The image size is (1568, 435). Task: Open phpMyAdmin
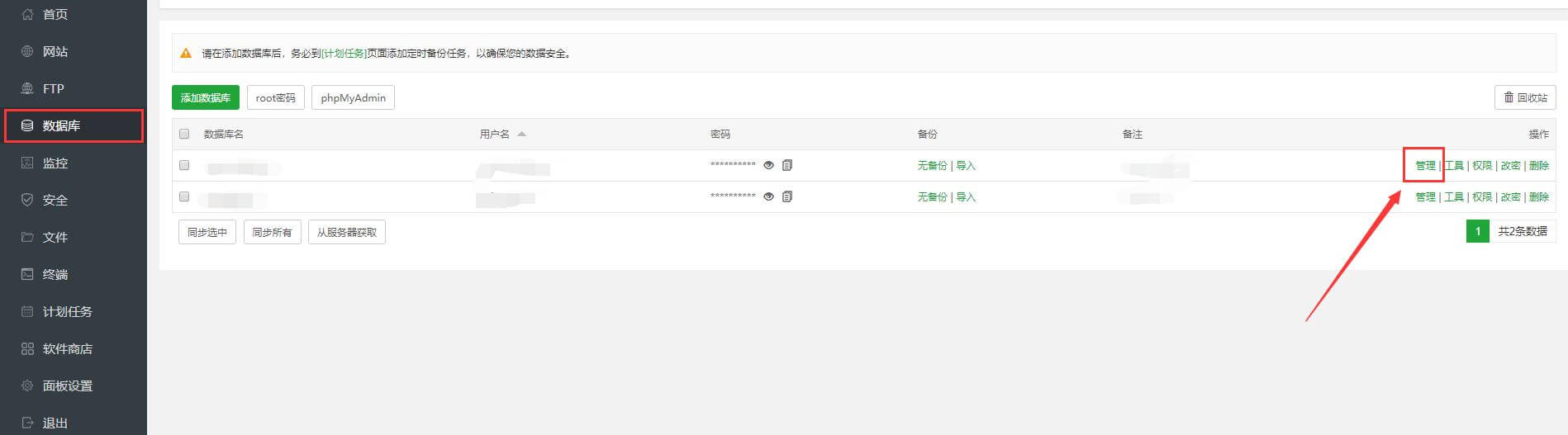click(353, 97)
